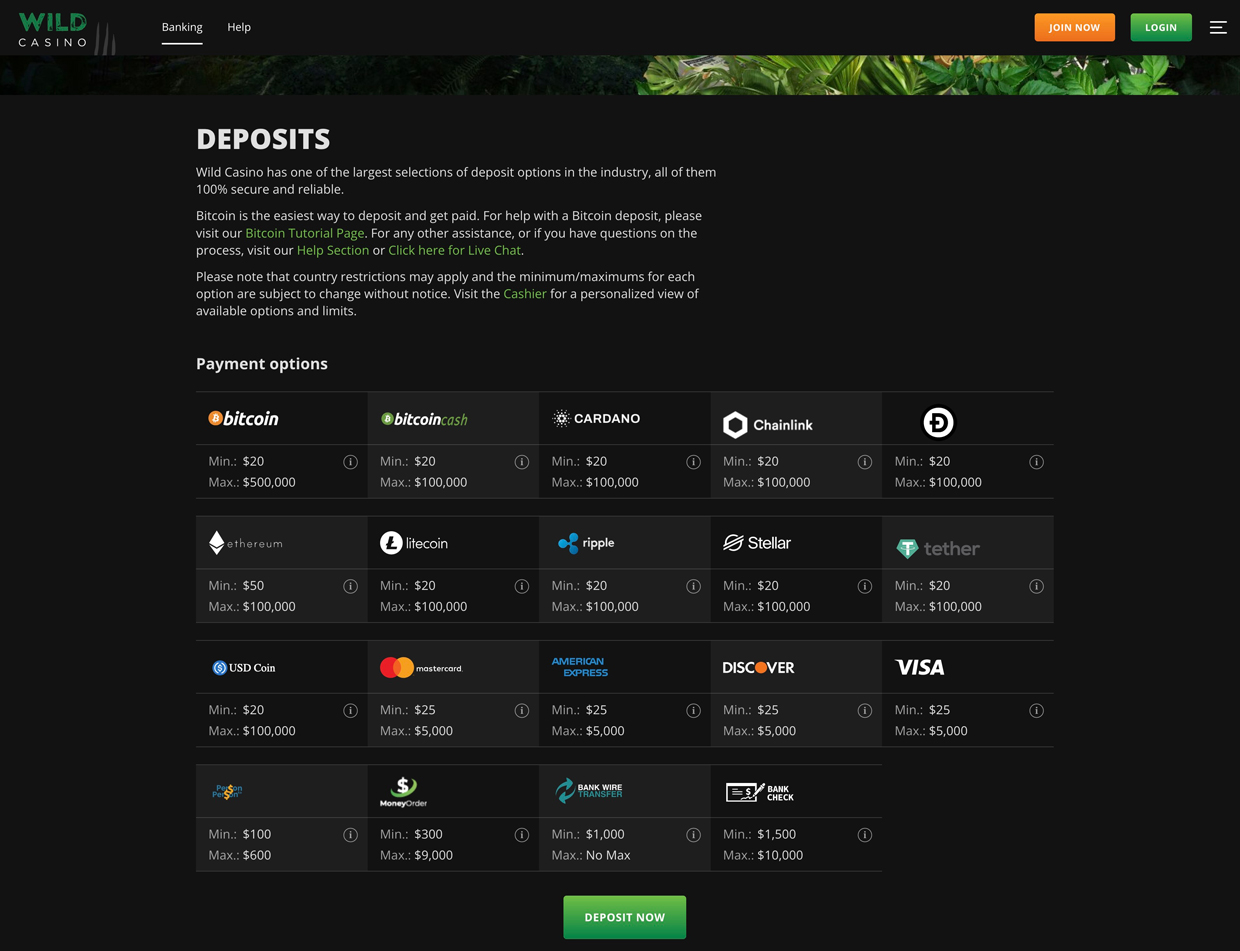Click the Ethereum Min. $50 value
Image resolution: width=1240 pixels, height=951 pixels.
pos(254,586)
